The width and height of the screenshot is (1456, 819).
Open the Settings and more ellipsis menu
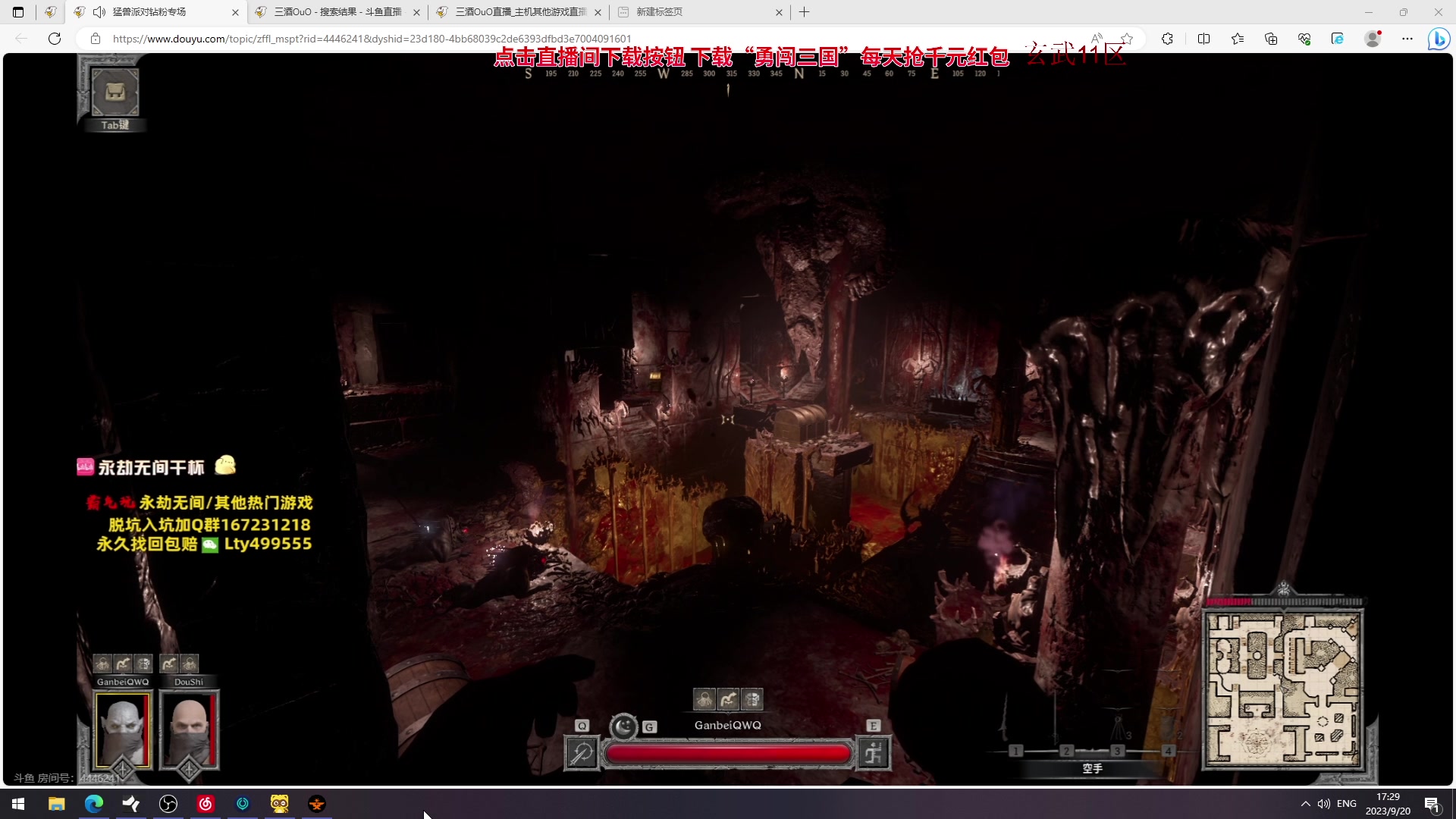(x=1407, y=39)
